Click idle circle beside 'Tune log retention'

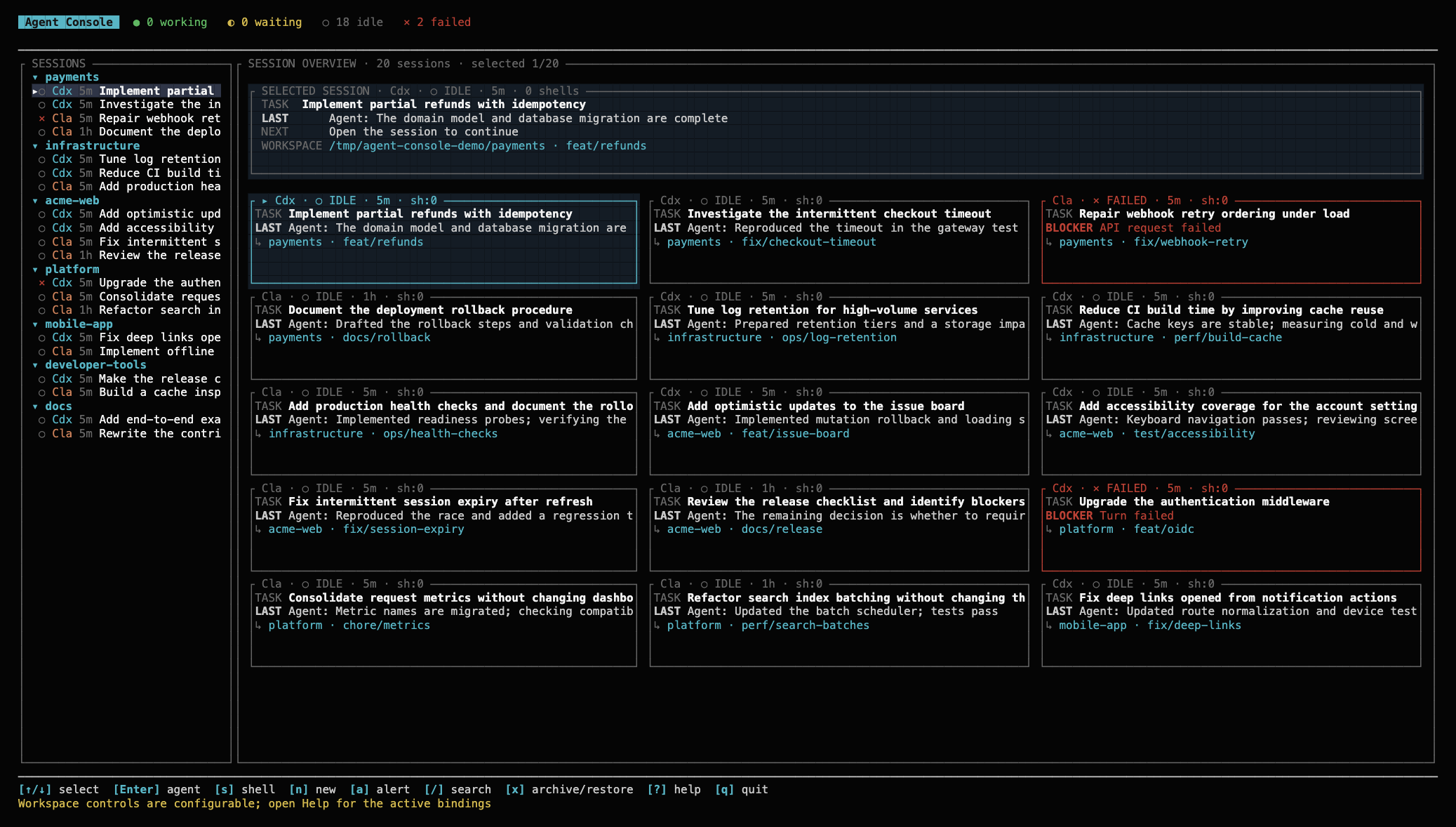click(x=42, y=159)
